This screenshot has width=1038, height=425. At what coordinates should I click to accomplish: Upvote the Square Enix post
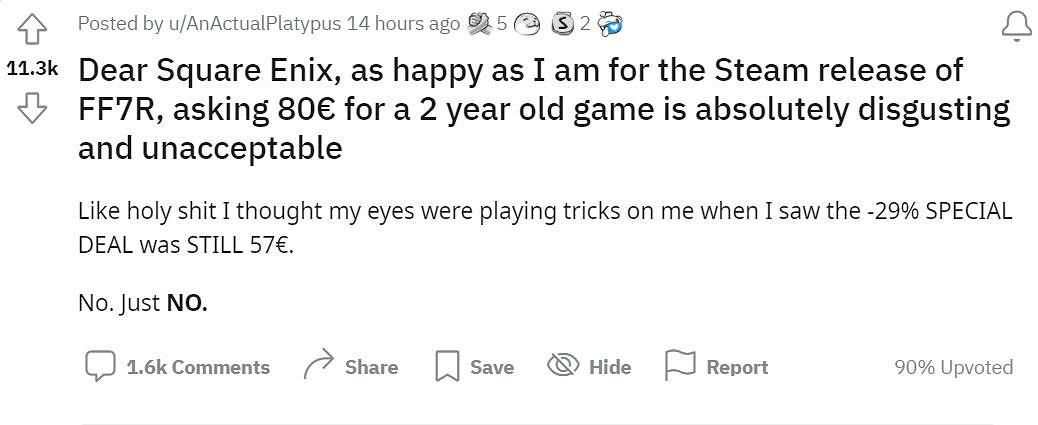click(33, 31)
